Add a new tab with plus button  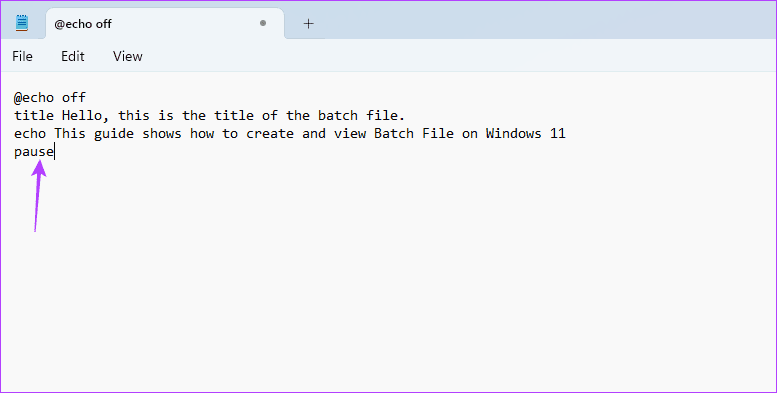point(309,23)
